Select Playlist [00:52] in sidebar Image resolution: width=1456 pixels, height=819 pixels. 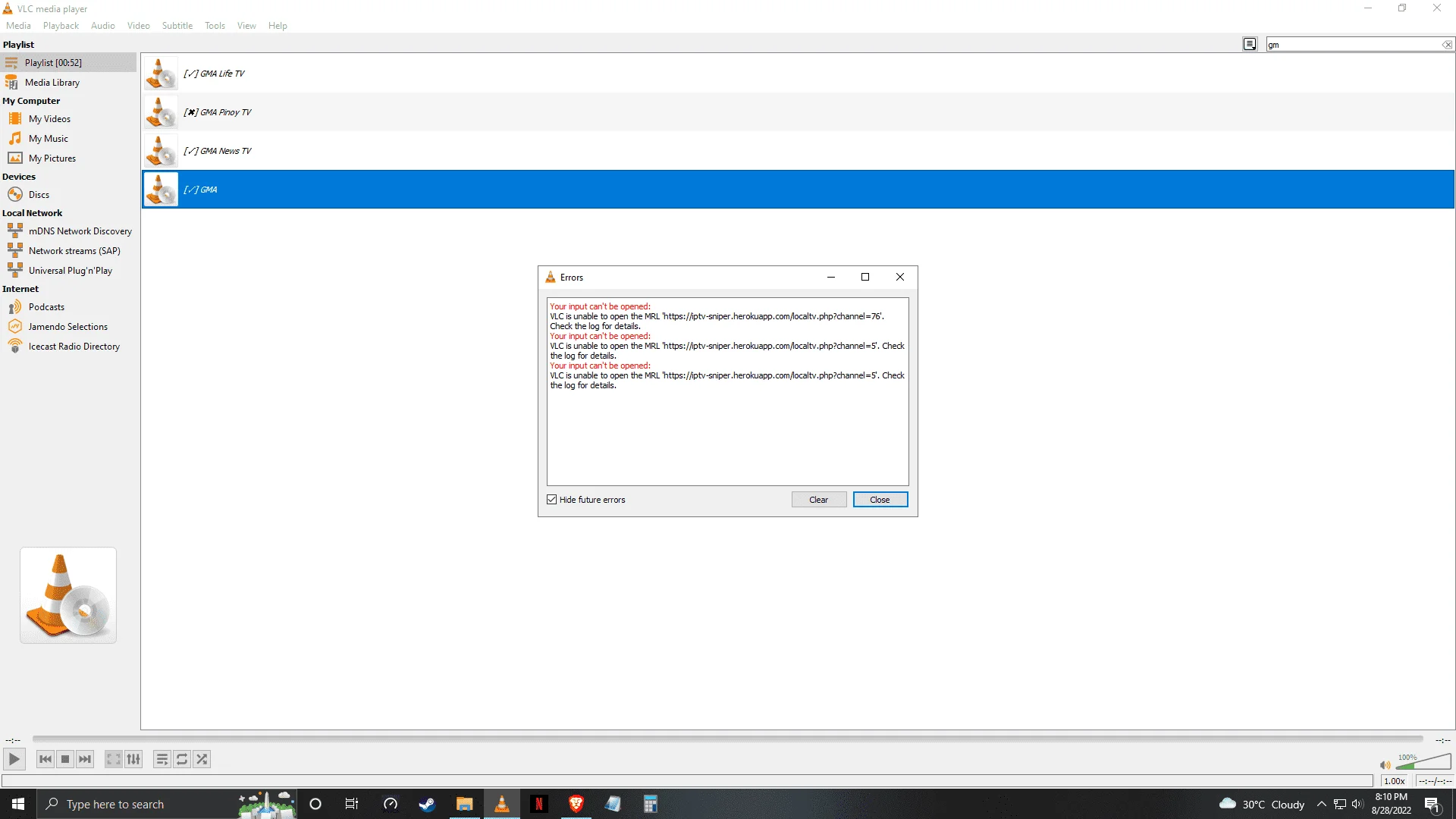point(68,63)
